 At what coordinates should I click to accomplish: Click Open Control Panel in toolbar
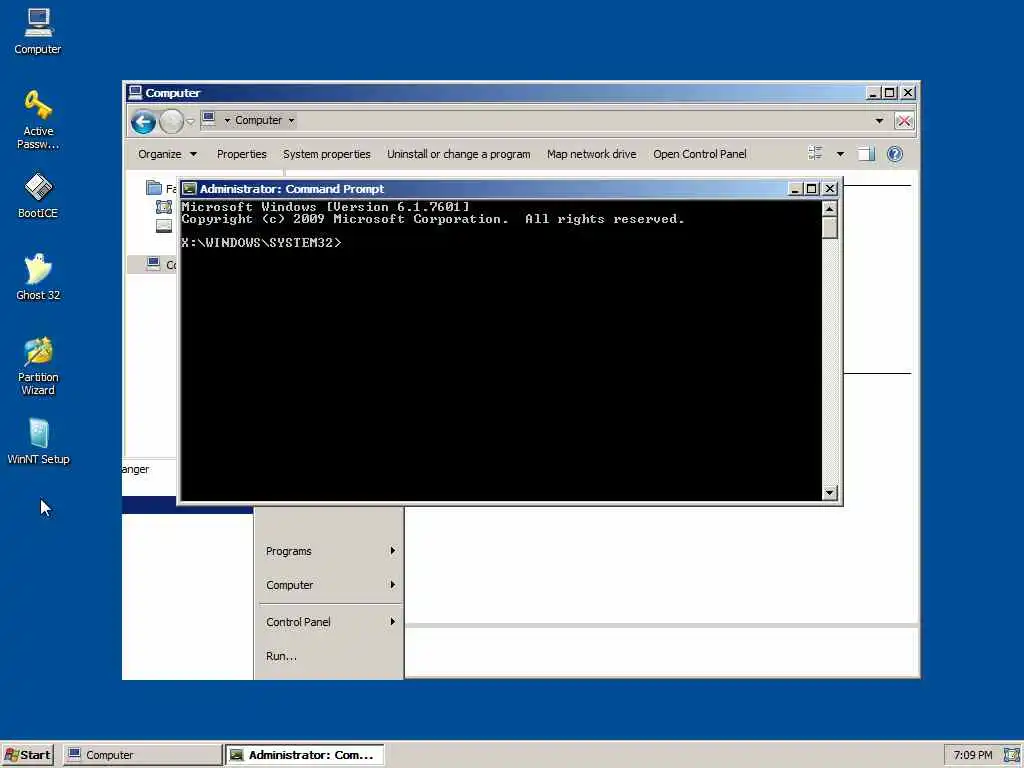pos(699,154)
